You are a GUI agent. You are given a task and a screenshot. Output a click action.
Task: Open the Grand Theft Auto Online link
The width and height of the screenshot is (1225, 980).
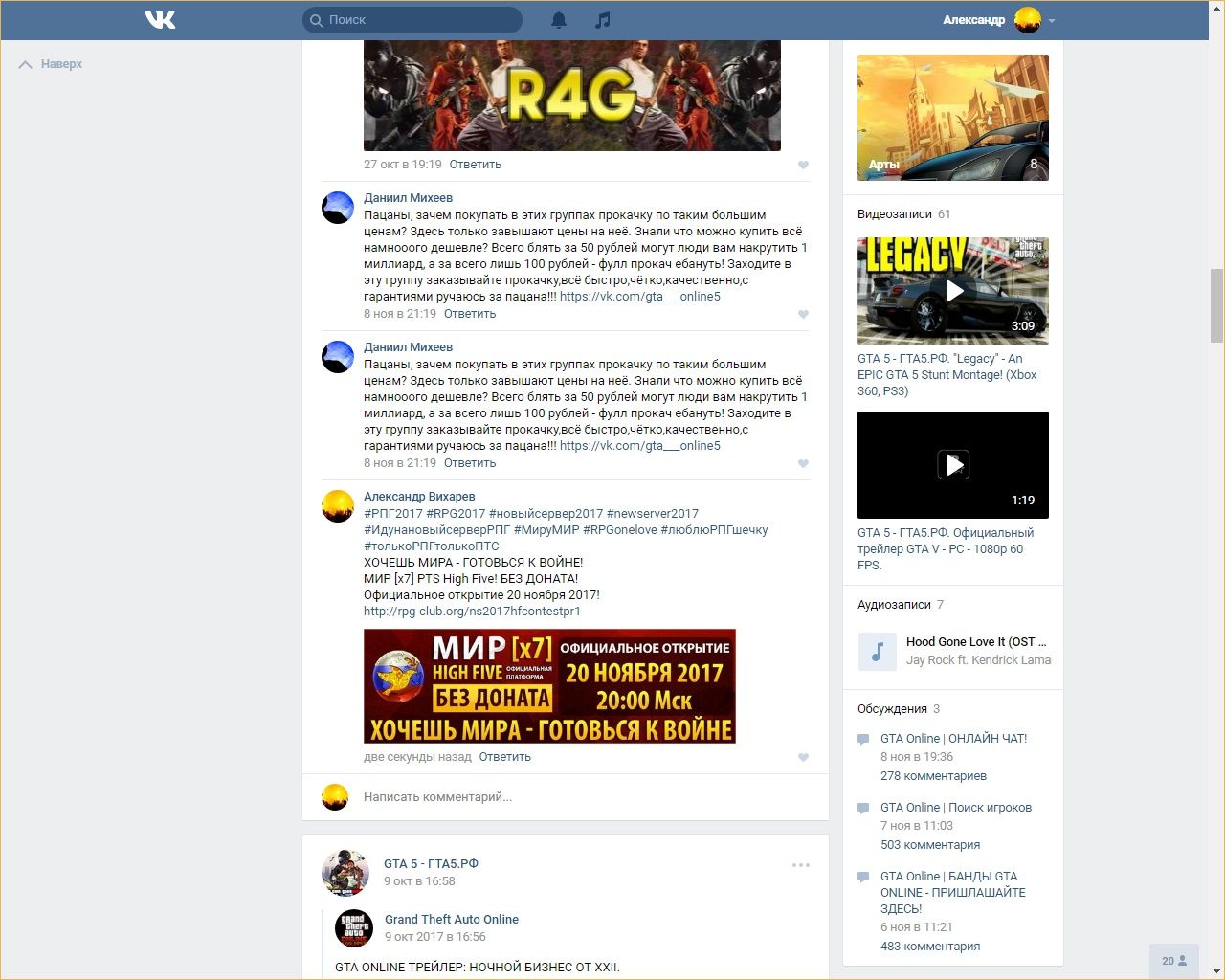452,920
